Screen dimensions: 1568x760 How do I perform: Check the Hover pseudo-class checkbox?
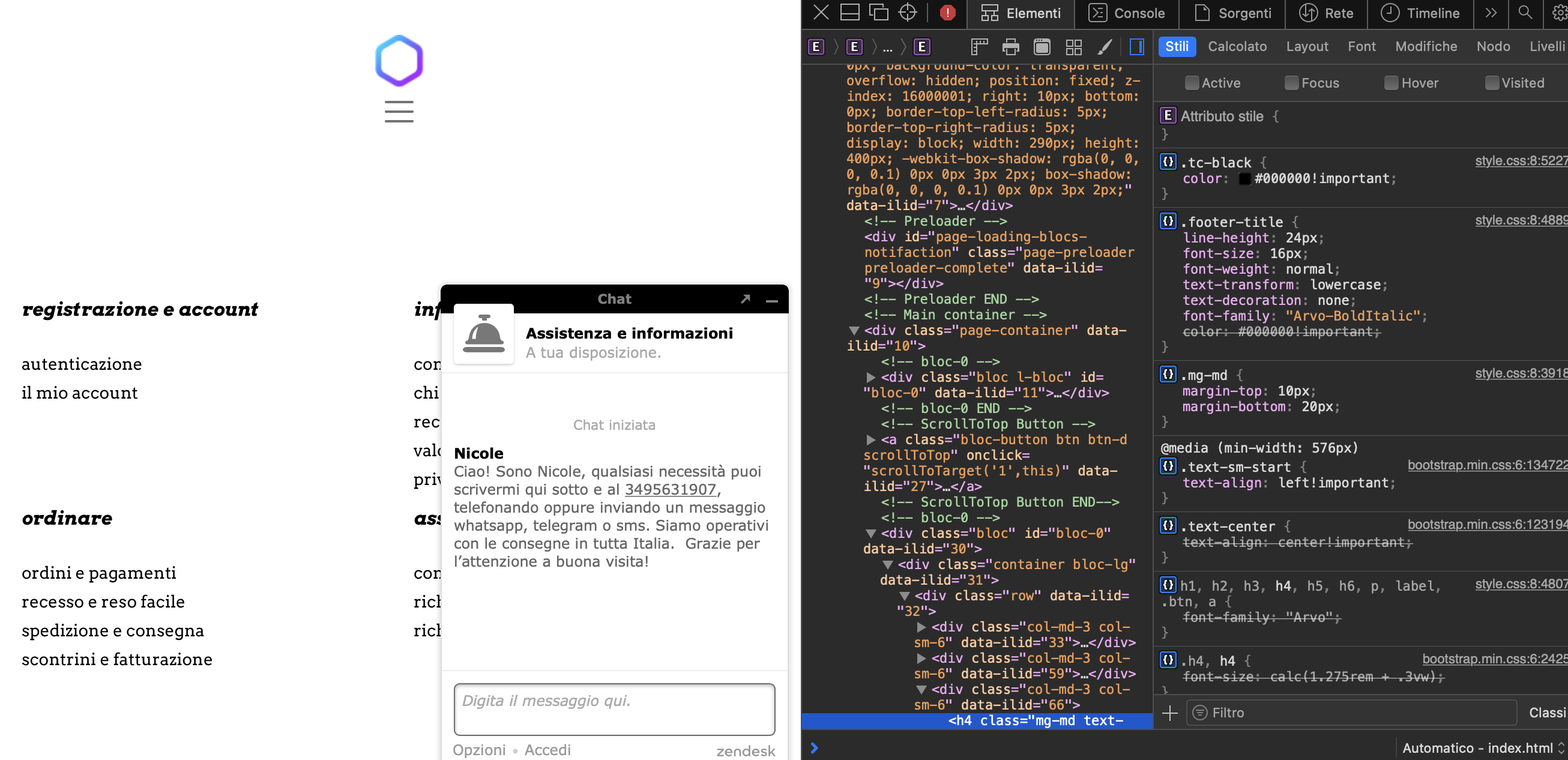[x=1391, y=83]
